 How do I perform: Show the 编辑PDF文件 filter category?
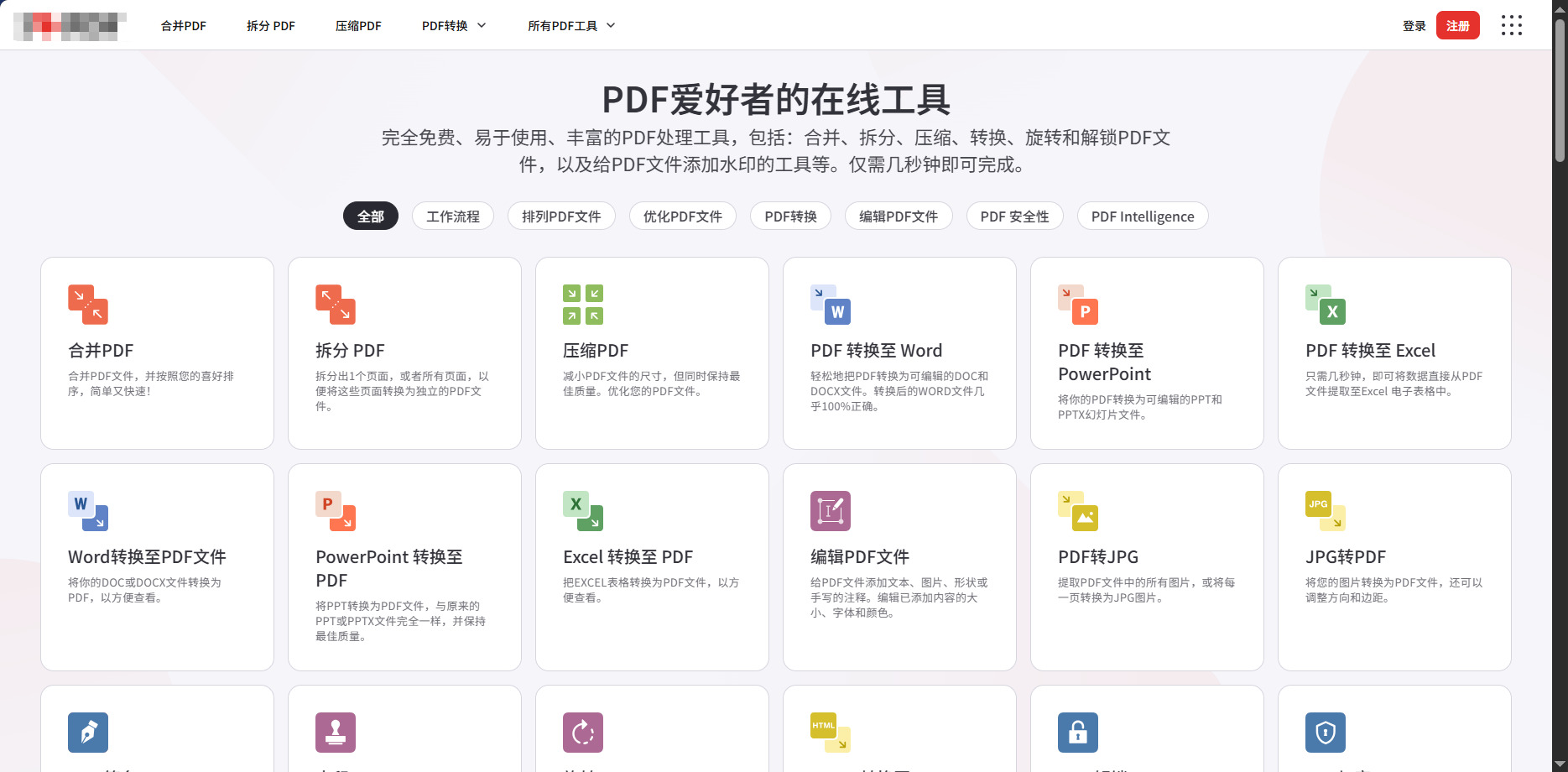(x=899, y=216)
